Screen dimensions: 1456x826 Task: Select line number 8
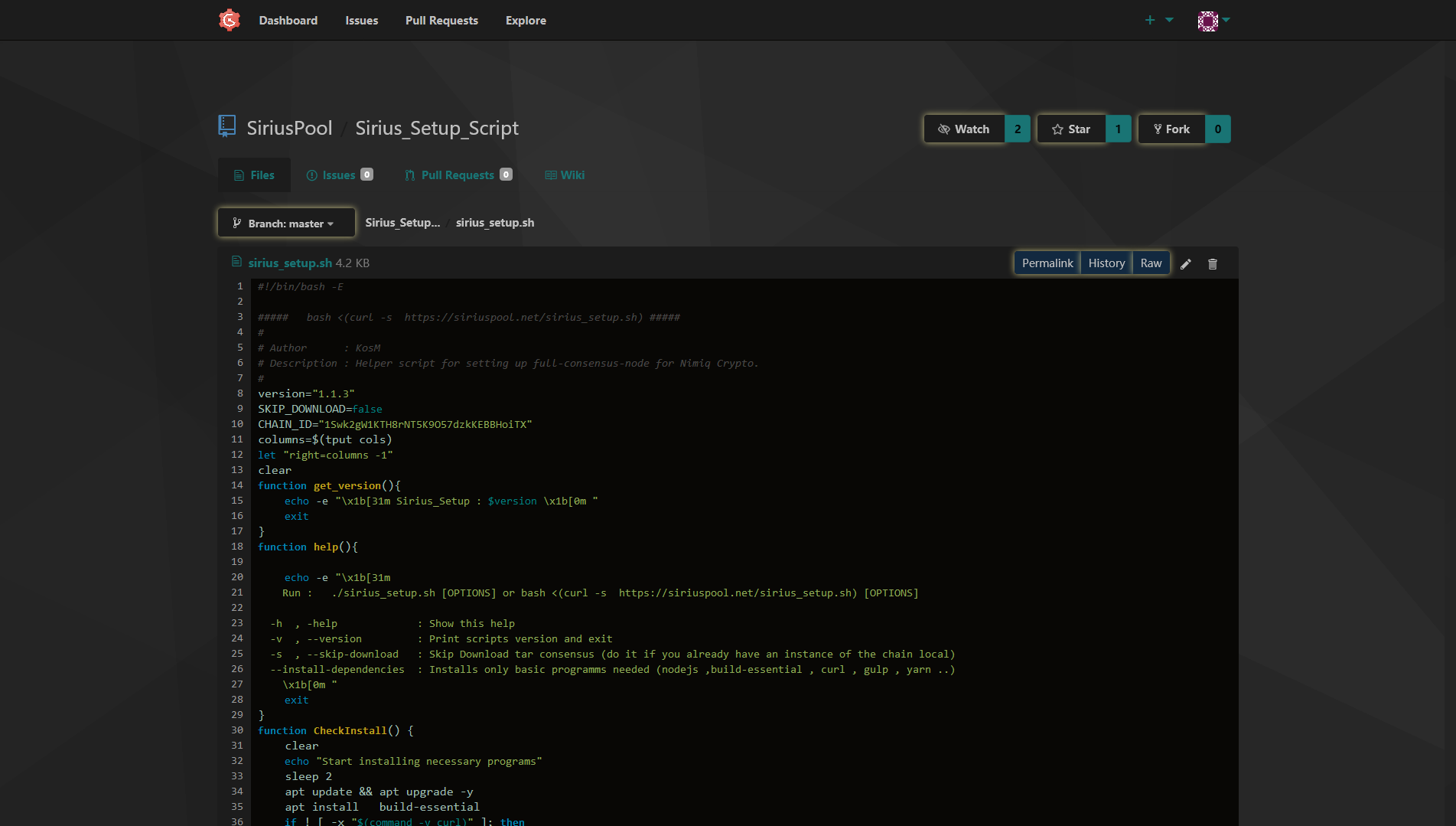[239, 393]
